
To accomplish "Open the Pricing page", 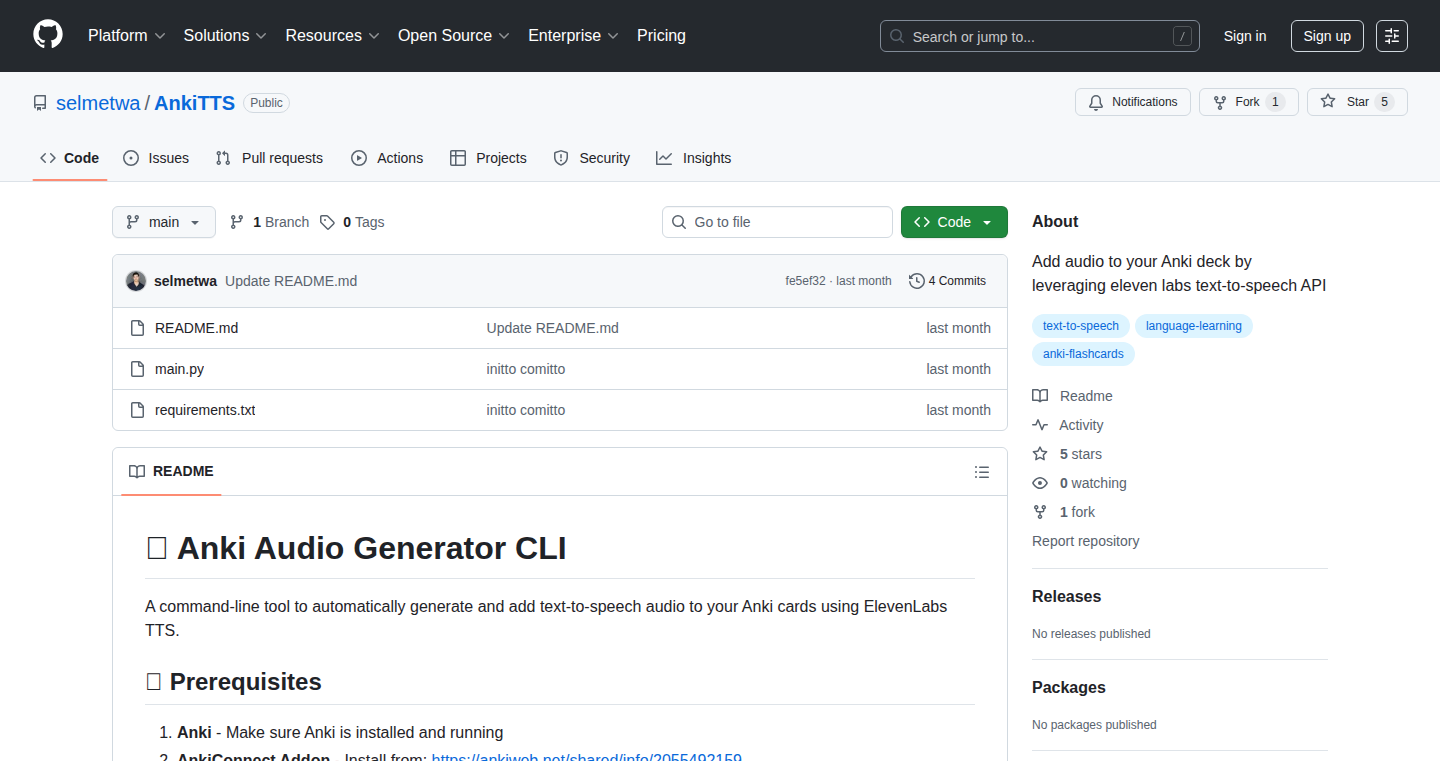I will 661,36.
